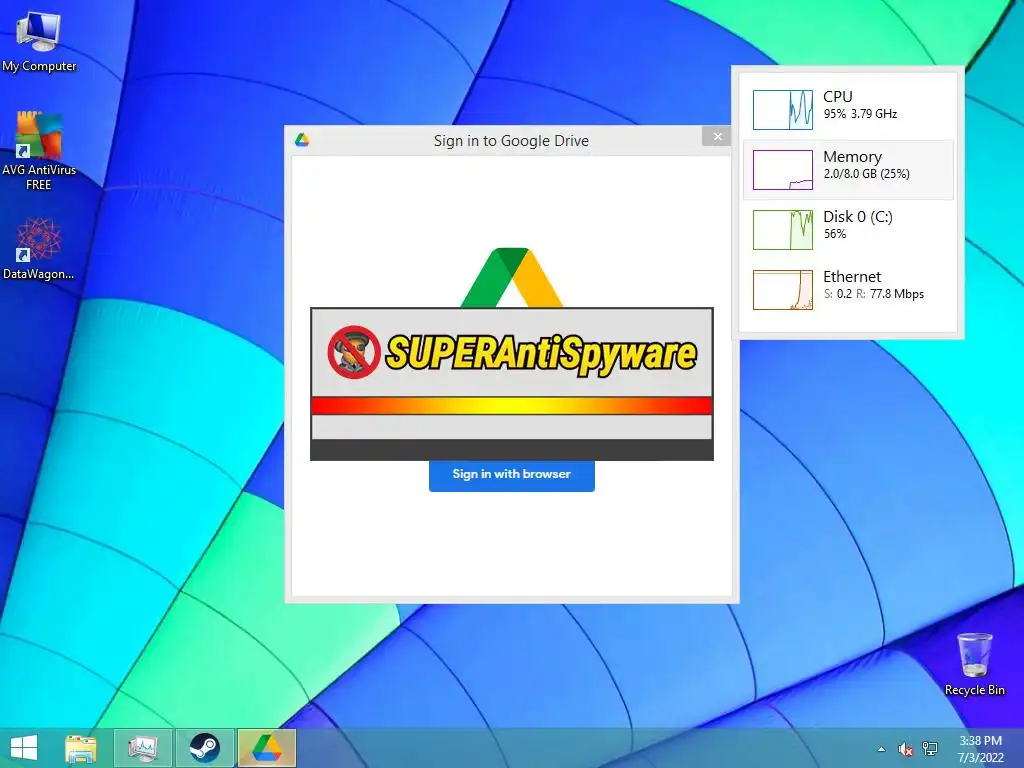Open the Recycle Bin icon
Screen dimensions: 1024x768
pyautogui.click(x=974, y=664)
